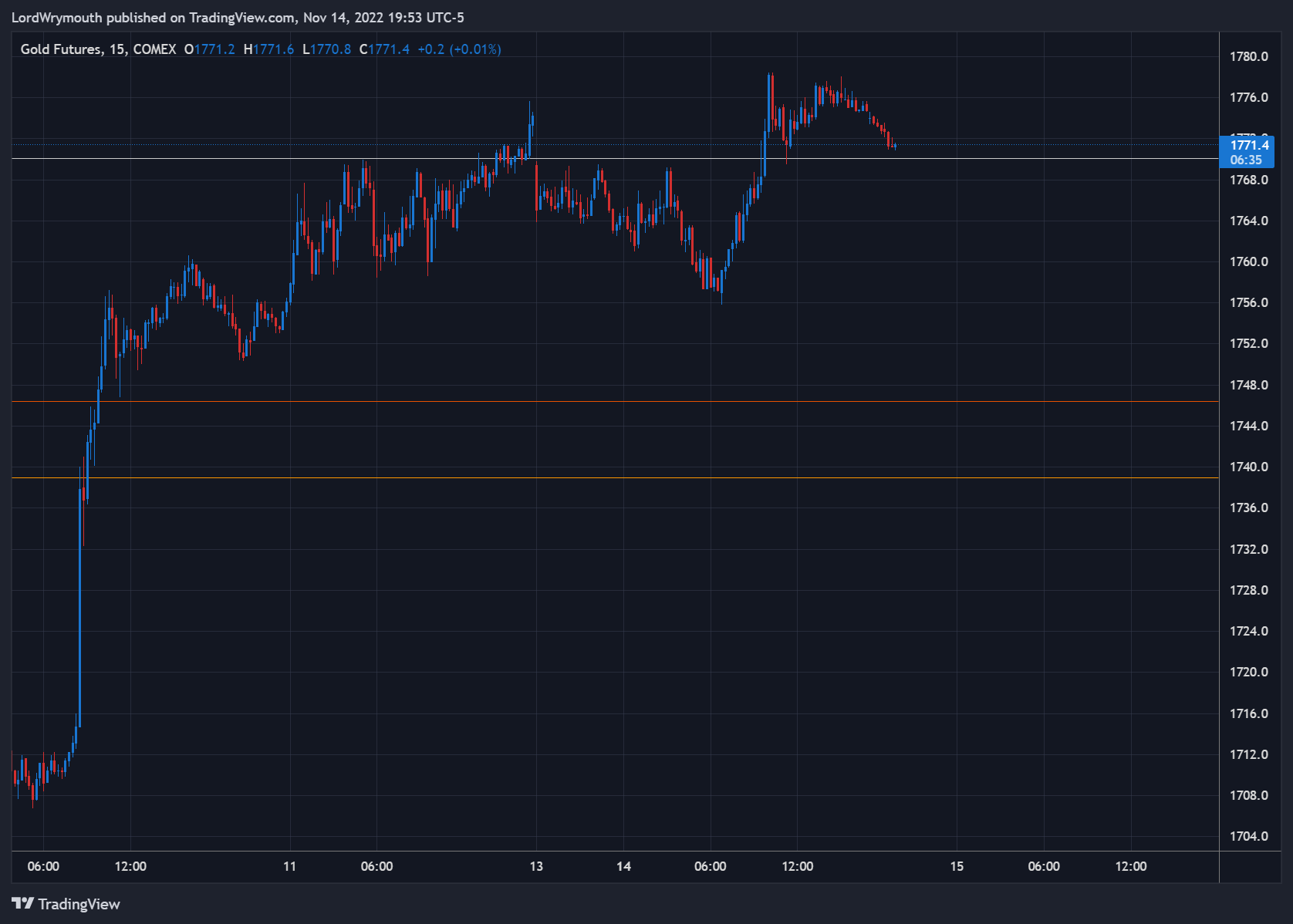Click the change value +0.2 (+0.01%)
The width and height of the screenshot is (1293, 924).
click(459, 49)
